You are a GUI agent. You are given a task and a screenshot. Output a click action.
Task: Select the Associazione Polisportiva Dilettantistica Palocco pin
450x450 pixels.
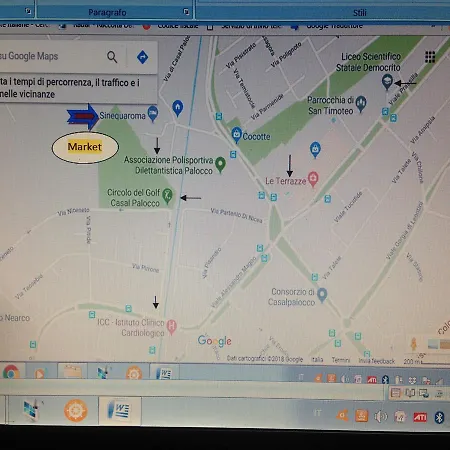[220, 164]
